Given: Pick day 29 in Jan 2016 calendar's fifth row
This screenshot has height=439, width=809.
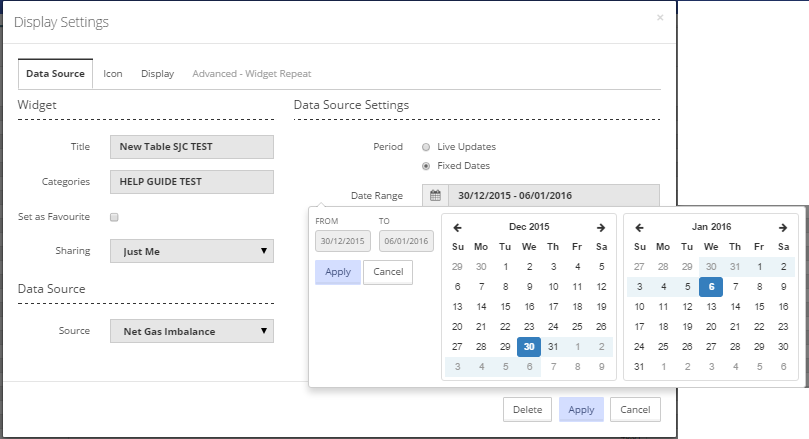Looking at the screenshot, I should (759, 347).
